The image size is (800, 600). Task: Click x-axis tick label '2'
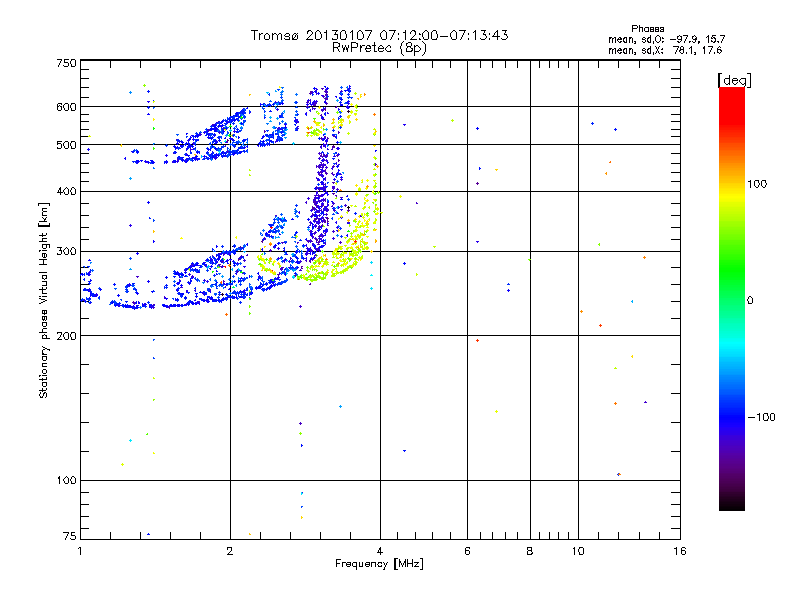[230, 551]
